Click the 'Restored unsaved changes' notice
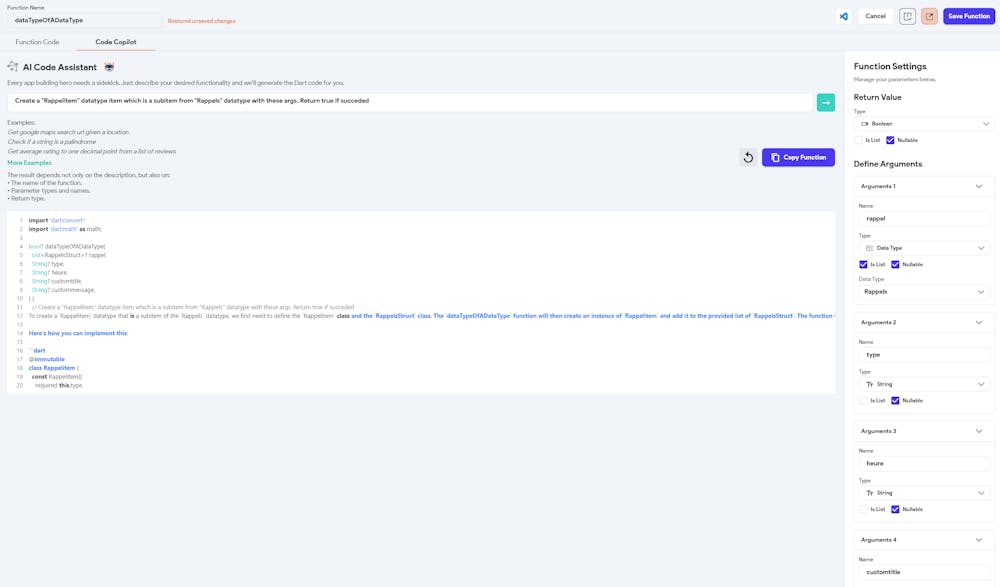 click(202, 21)
